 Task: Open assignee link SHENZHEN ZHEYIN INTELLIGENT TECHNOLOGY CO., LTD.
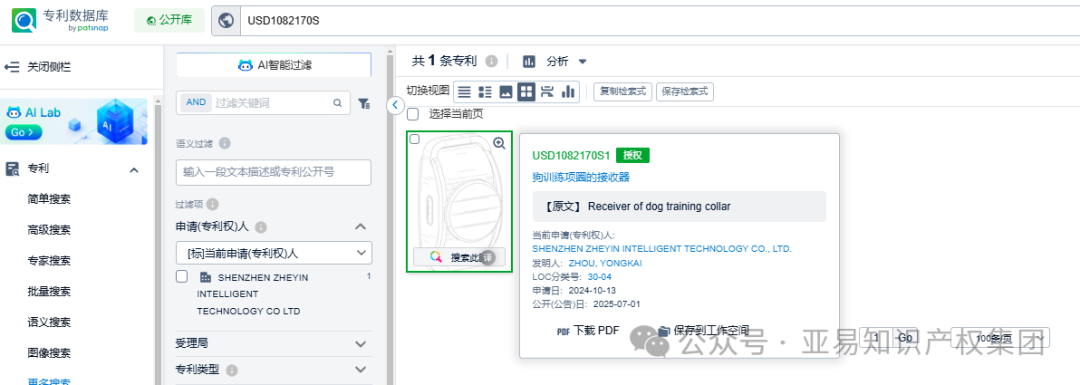tap(662, 249)
